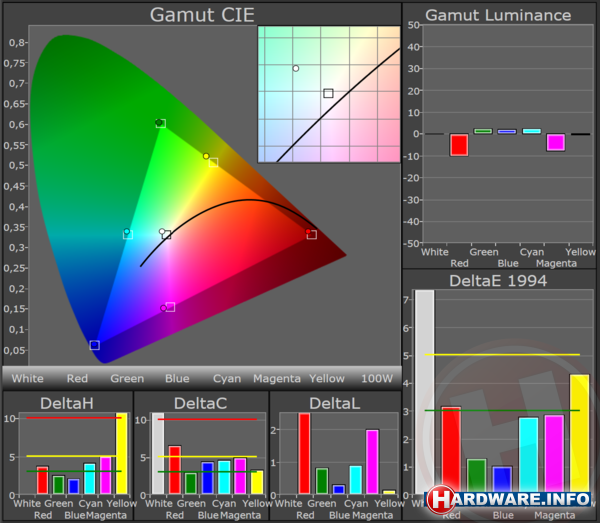Screen dimensions: 600x523
Task: Open the Magenta tab in color strip
Action: tap(277, 379)
